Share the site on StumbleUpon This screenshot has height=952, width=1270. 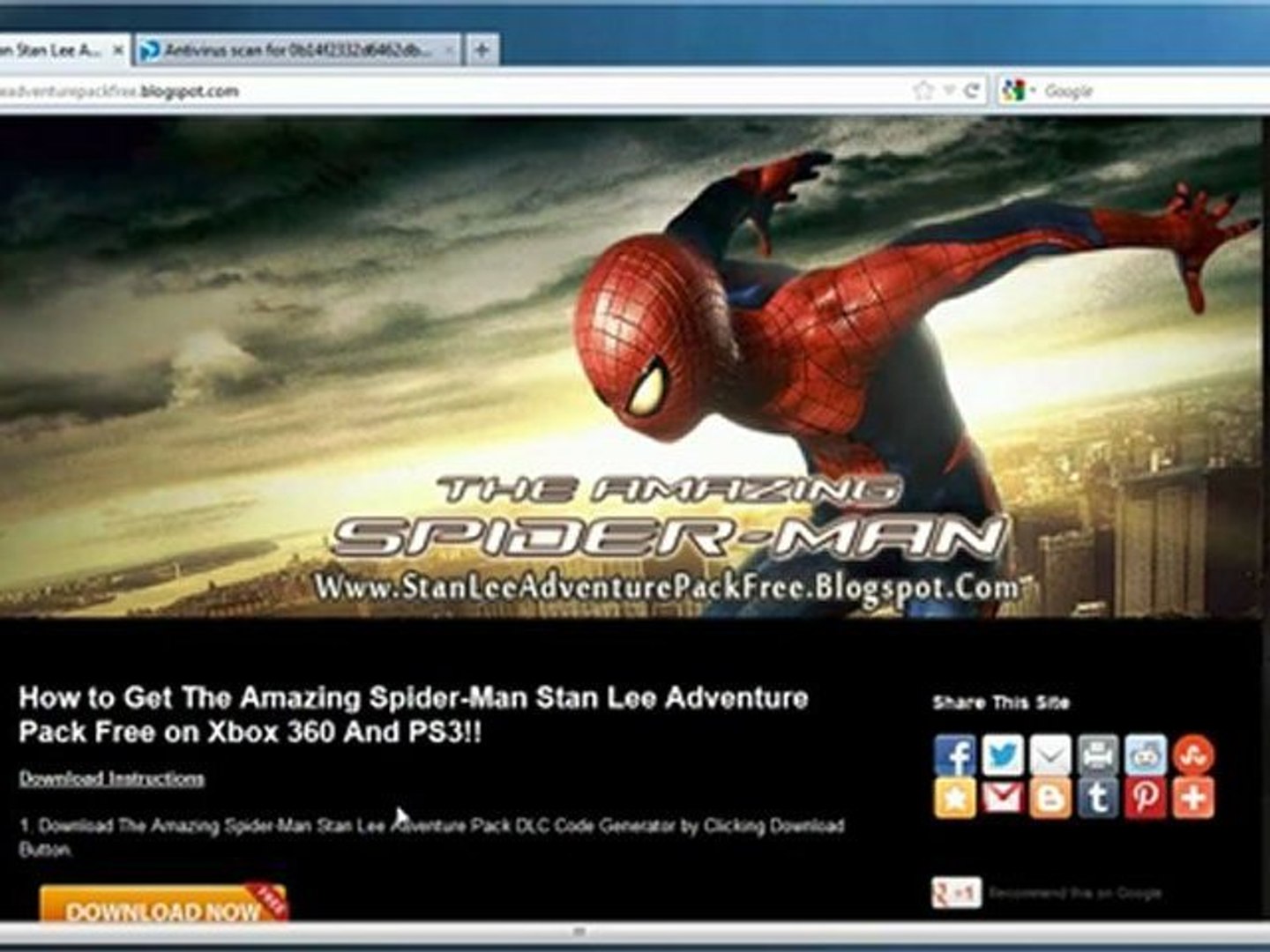tap(1193, 755)
